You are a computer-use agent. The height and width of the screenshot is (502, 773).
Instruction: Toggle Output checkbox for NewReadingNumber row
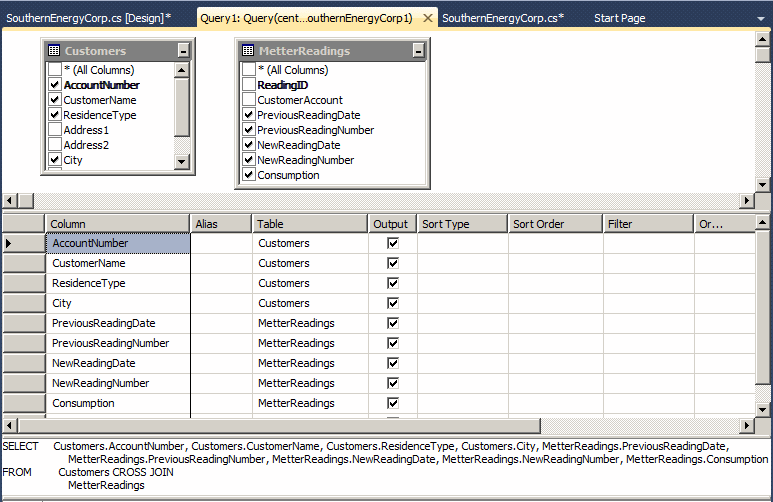[393, 383]
